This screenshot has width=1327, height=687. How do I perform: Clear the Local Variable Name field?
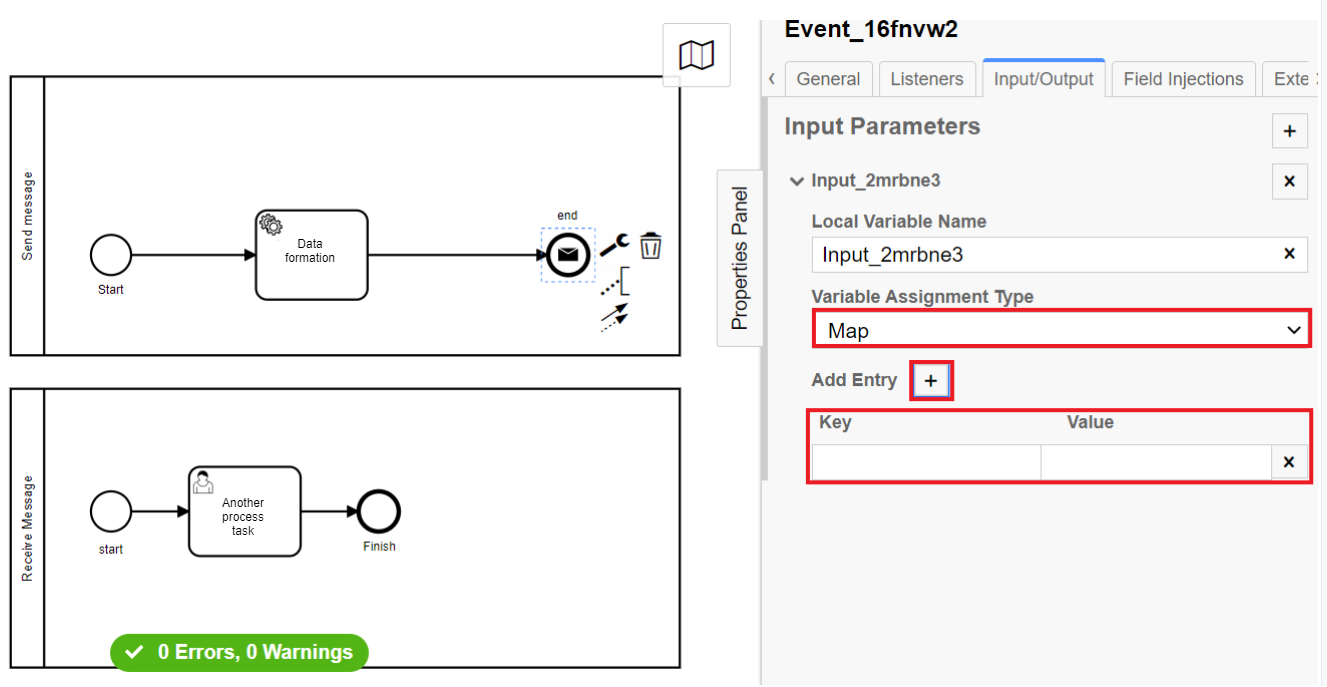coord(1289,254)
